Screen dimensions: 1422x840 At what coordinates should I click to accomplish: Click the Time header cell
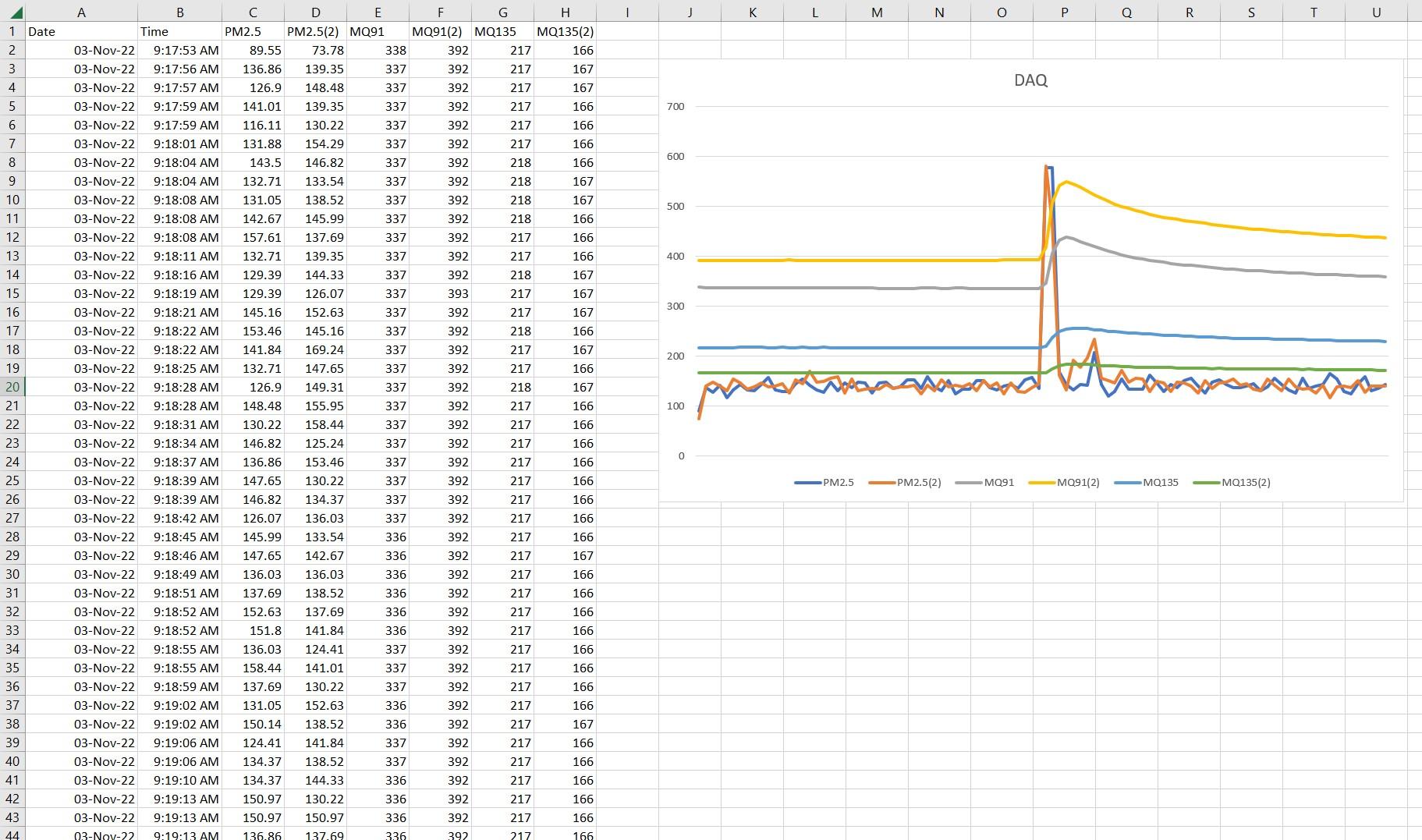pos(180,31)
